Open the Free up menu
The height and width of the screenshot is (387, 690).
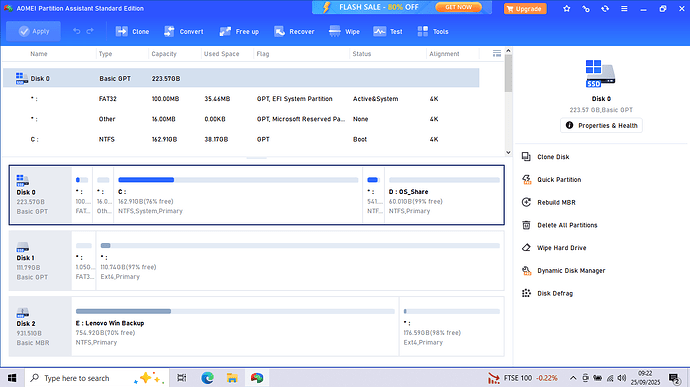[239, 31]
